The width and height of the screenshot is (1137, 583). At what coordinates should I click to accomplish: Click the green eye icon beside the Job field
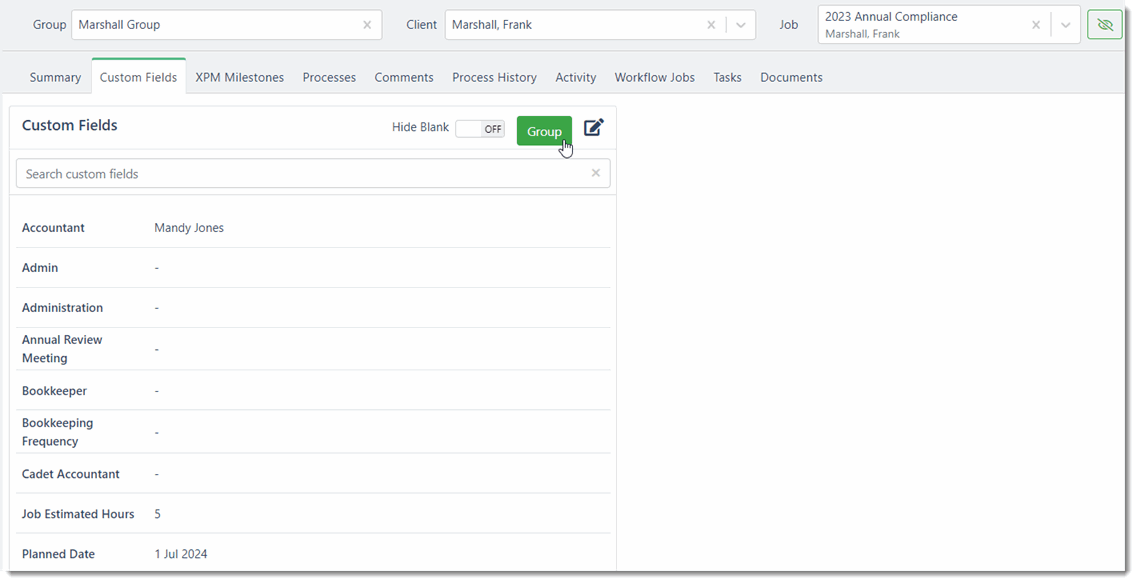click(x=1104, y=23)
